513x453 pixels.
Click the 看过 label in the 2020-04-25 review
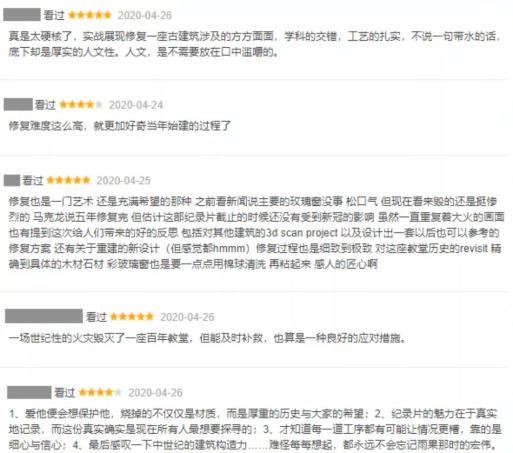(x=33, y=180)
